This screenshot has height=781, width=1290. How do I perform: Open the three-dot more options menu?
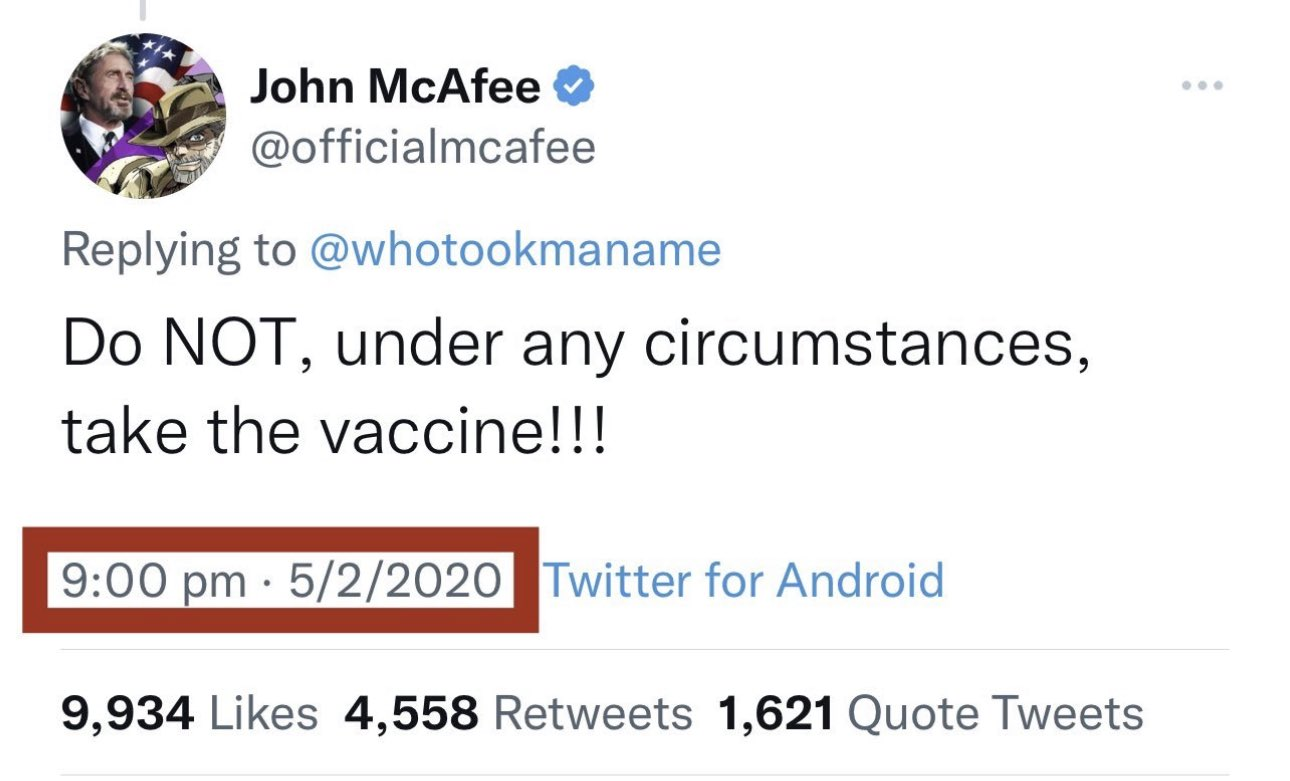1201,85
